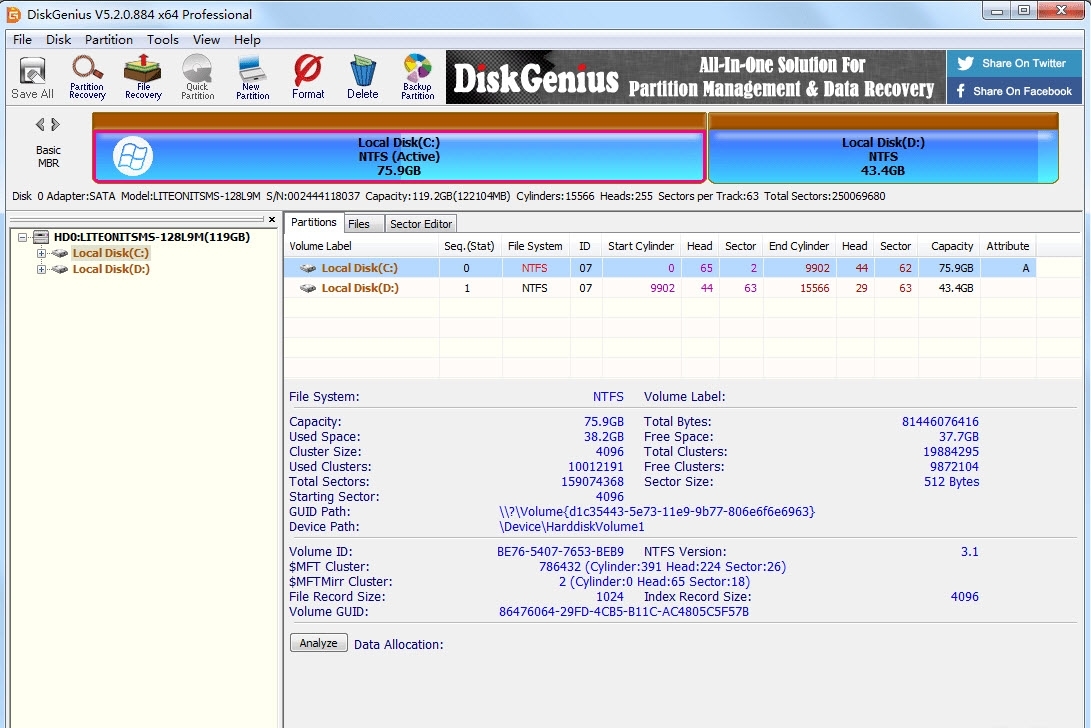Click the File System column header
Viewport: 1091px width, 728px height.
(535, 246)
